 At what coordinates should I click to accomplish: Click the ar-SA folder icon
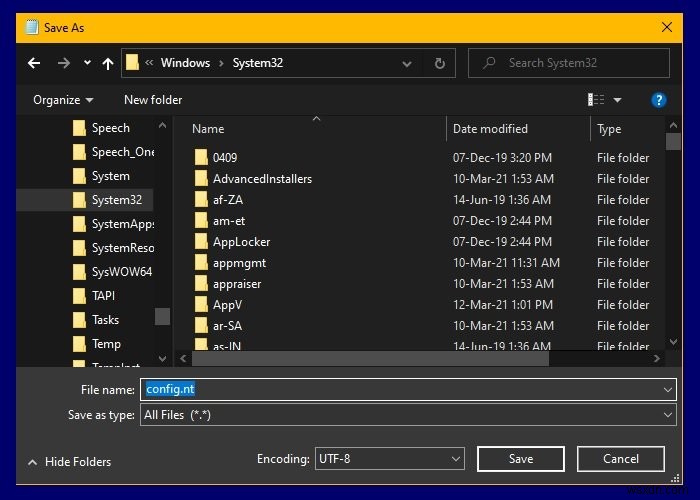[201, 325]
